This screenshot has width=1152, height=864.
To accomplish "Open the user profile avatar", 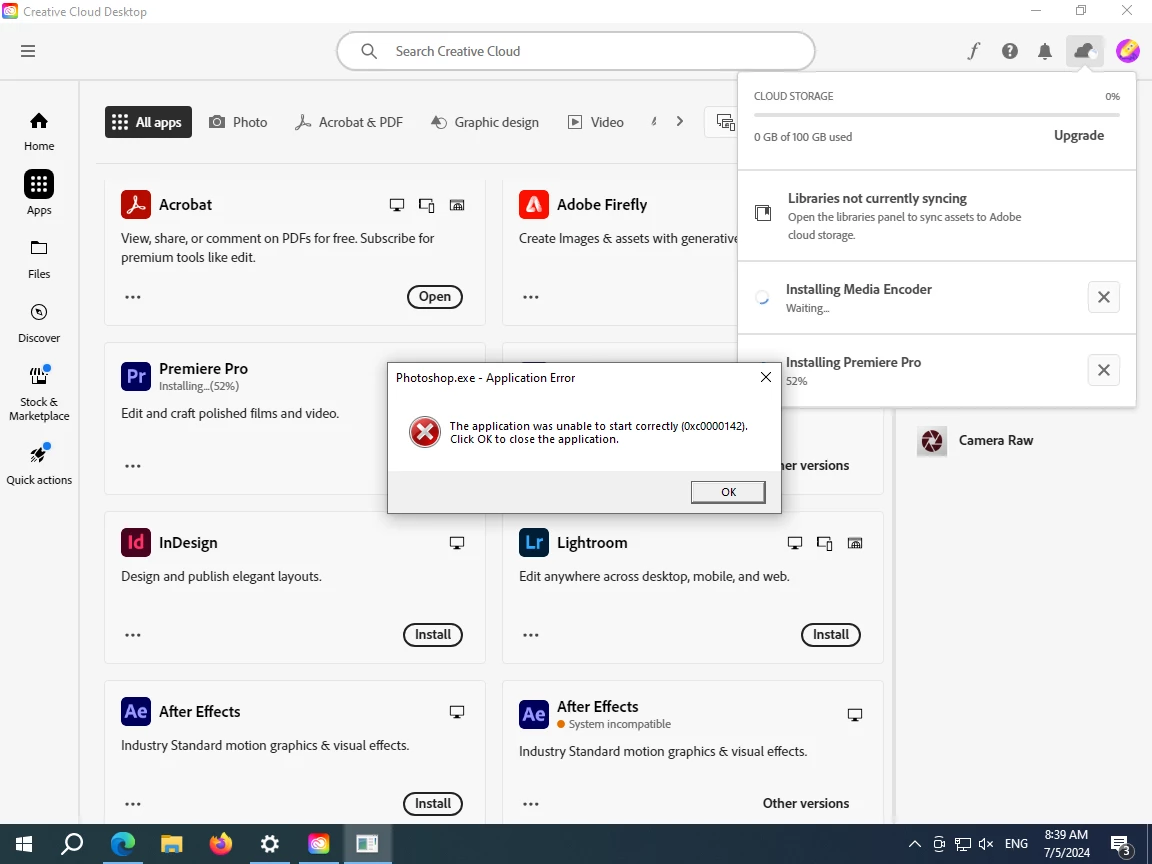I will 1127,51.
